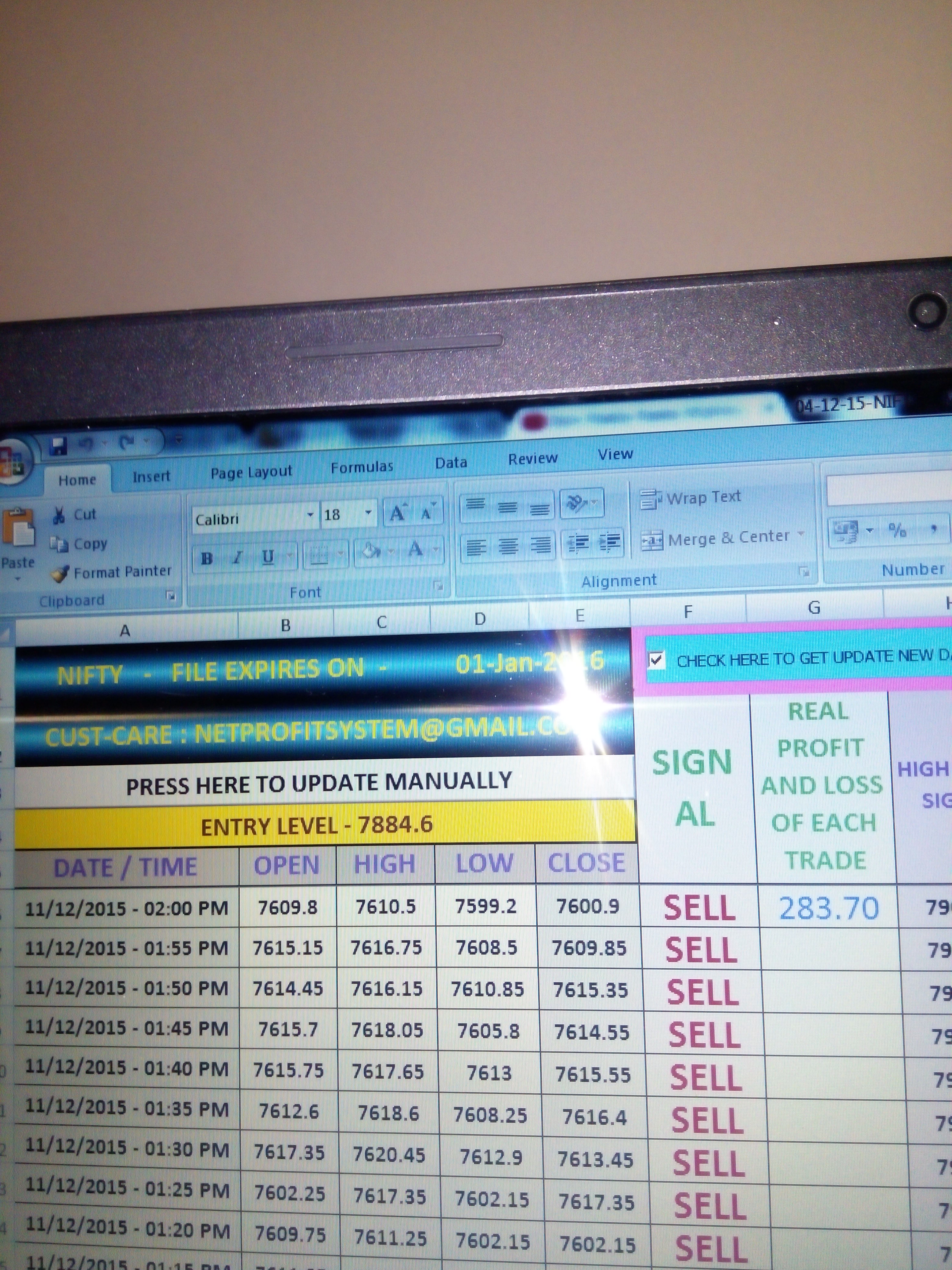This screenshot has width=952, height=1270.
Task: Click Decrease Font Size icon
Action: [x=427, y=512]
